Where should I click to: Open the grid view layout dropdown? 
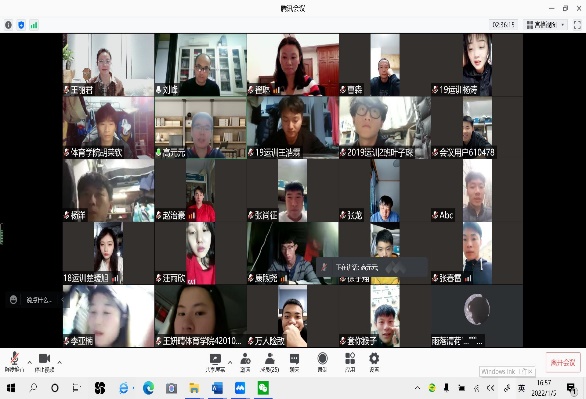click(545, 25)
